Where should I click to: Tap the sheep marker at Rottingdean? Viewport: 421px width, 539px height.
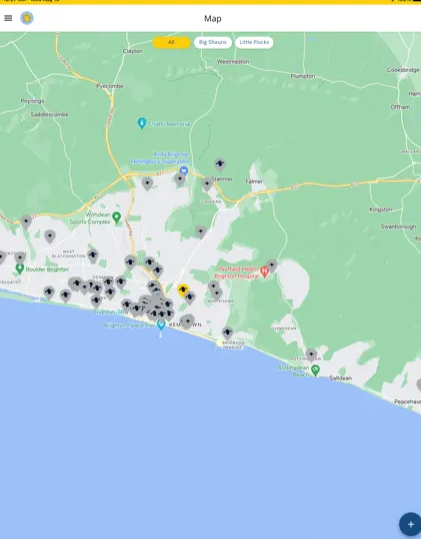[311, 354]
